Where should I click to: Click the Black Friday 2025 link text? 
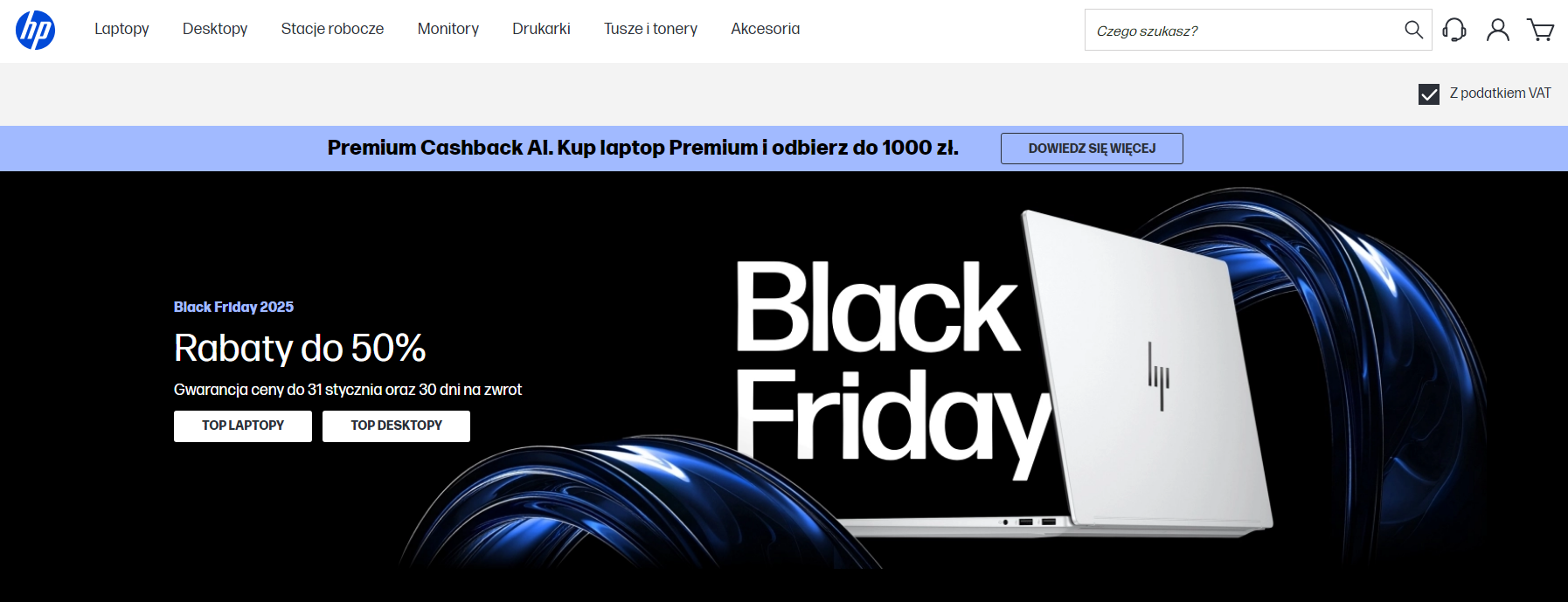[233, 307]
